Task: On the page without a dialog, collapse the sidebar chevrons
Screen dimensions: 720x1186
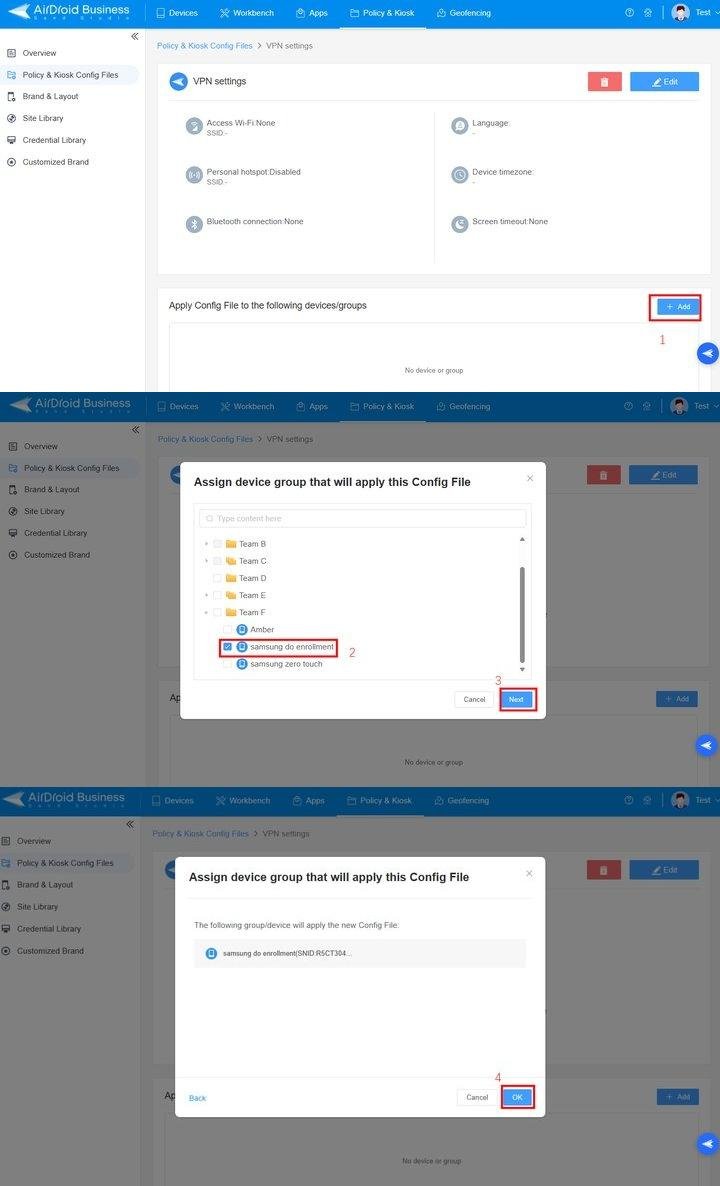Action: point(135,36)
